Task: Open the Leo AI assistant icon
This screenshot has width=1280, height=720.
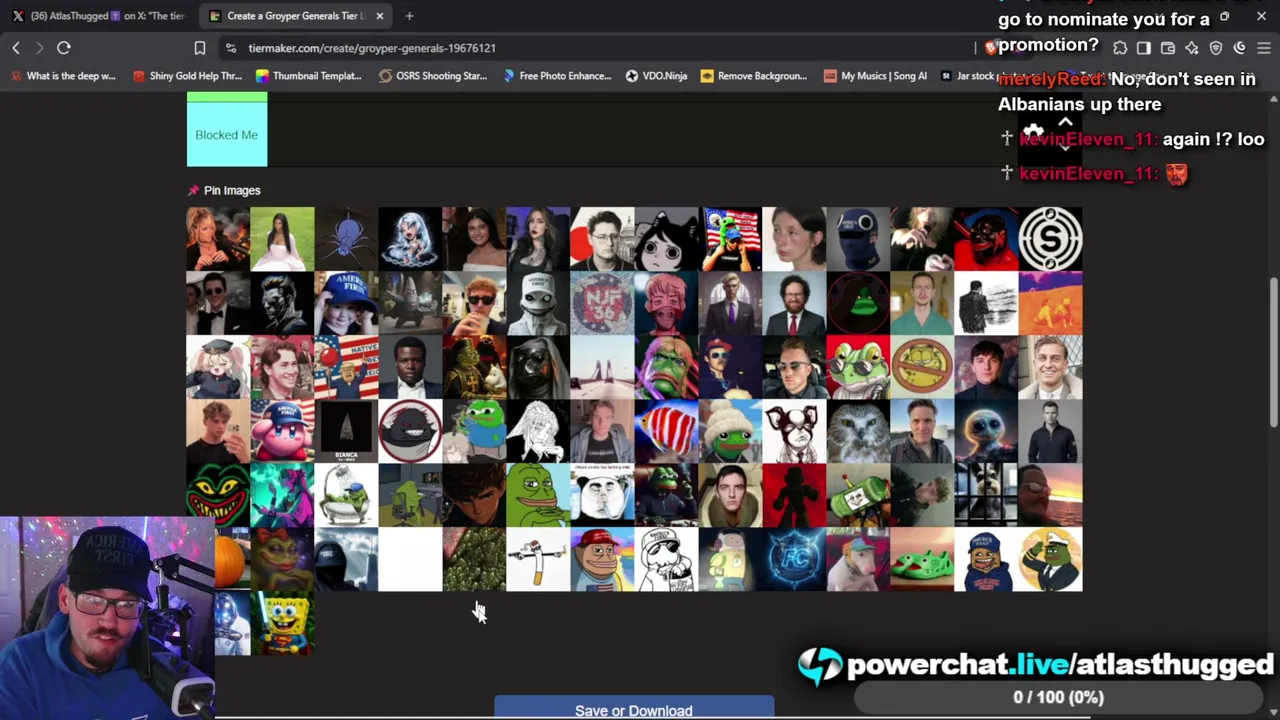Action: pyautogui.click(x=1192, y=48)
